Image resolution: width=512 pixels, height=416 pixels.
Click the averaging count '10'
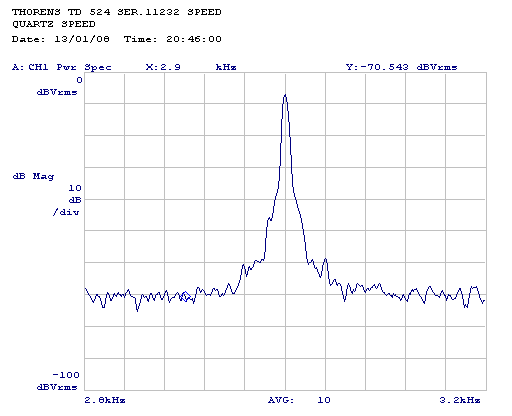pos(324,400)
